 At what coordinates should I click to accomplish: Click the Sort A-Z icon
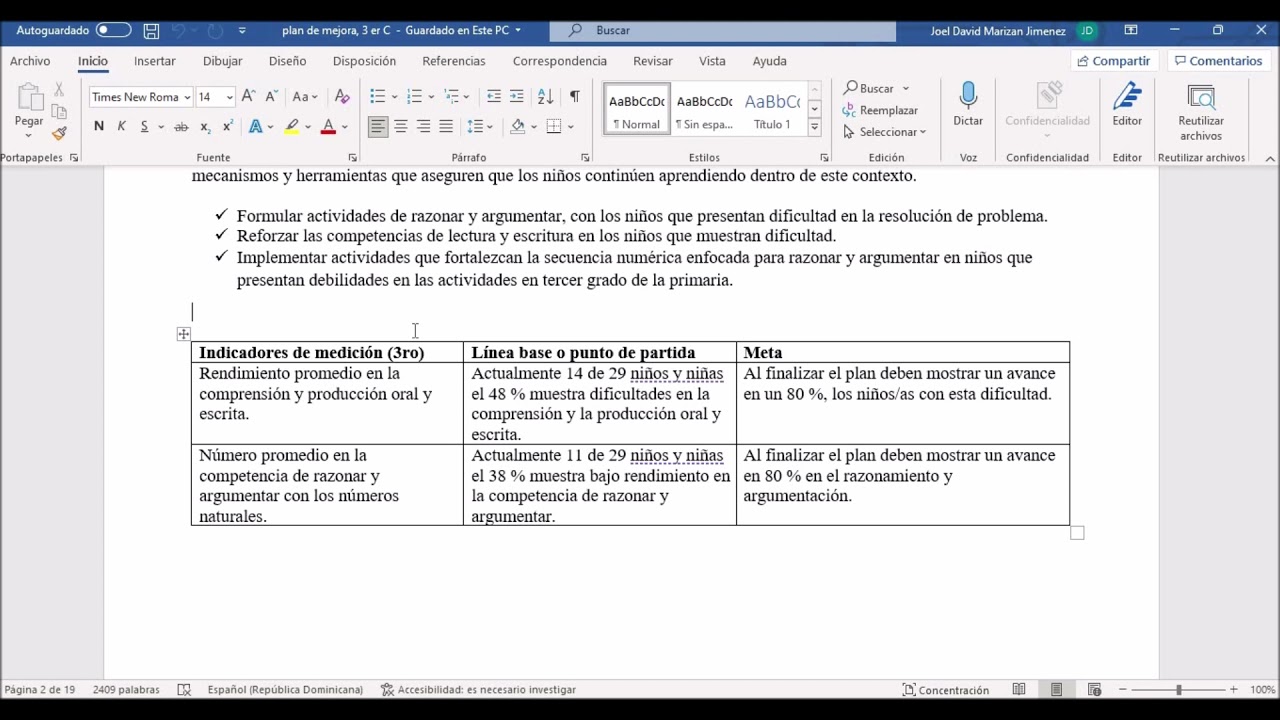point(545,97)
